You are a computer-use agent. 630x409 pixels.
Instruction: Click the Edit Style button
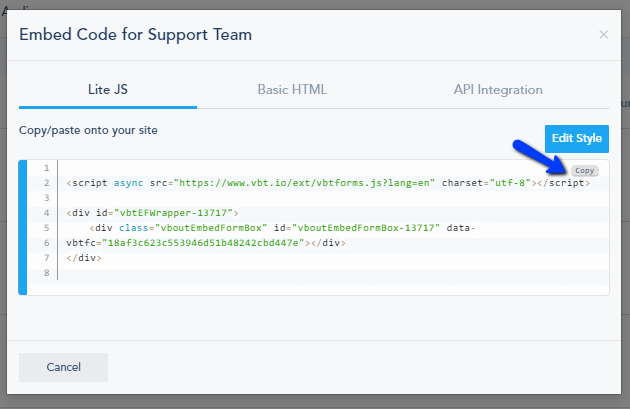point(576,138)
